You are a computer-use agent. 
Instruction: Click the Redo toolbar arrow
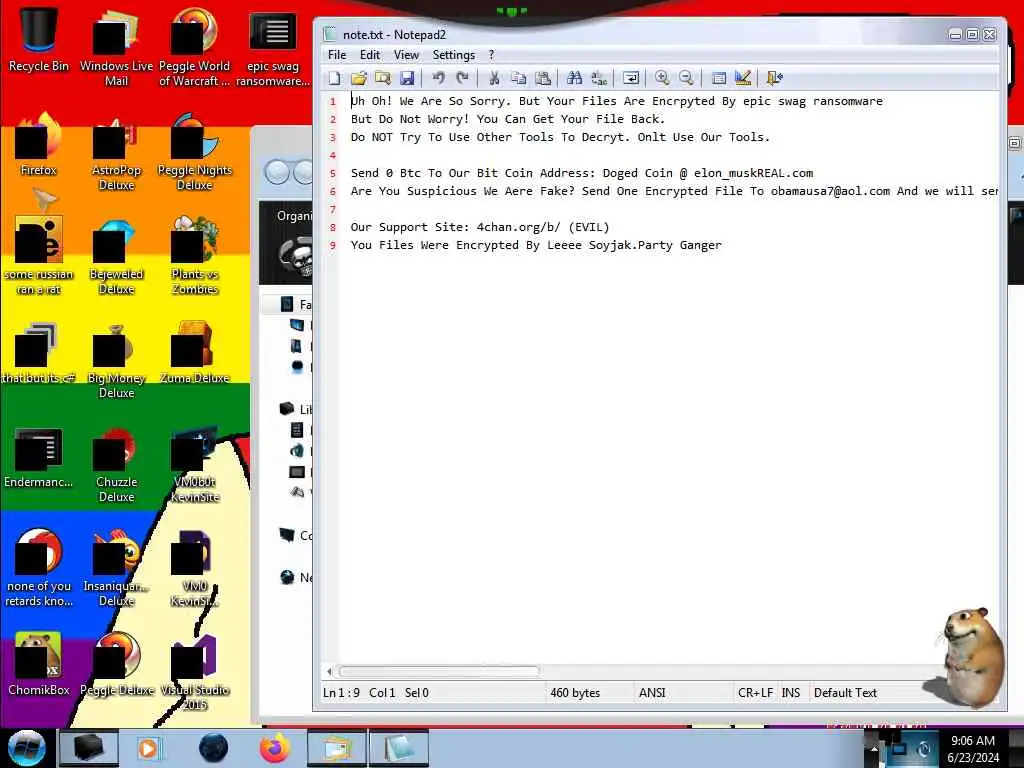pyautogui.click(x=462, y=78)
